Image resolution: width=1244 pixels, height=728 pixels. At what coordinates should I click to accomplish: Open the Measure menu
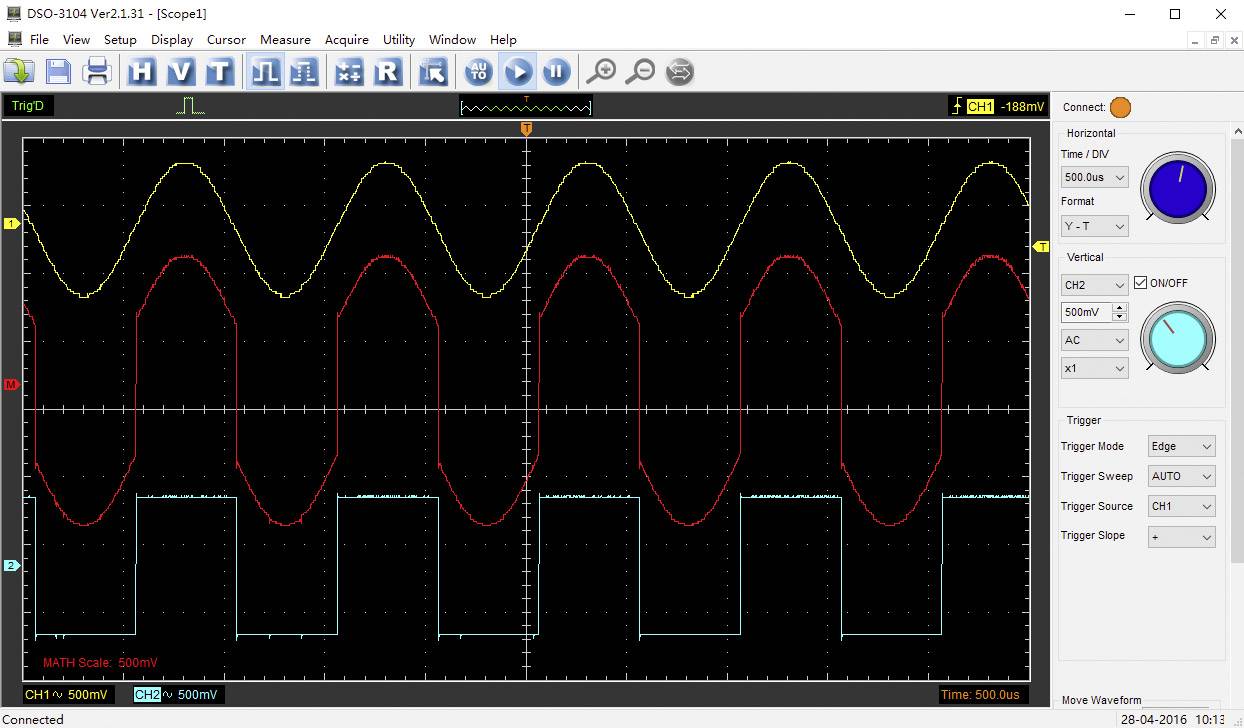click(285, 40)
